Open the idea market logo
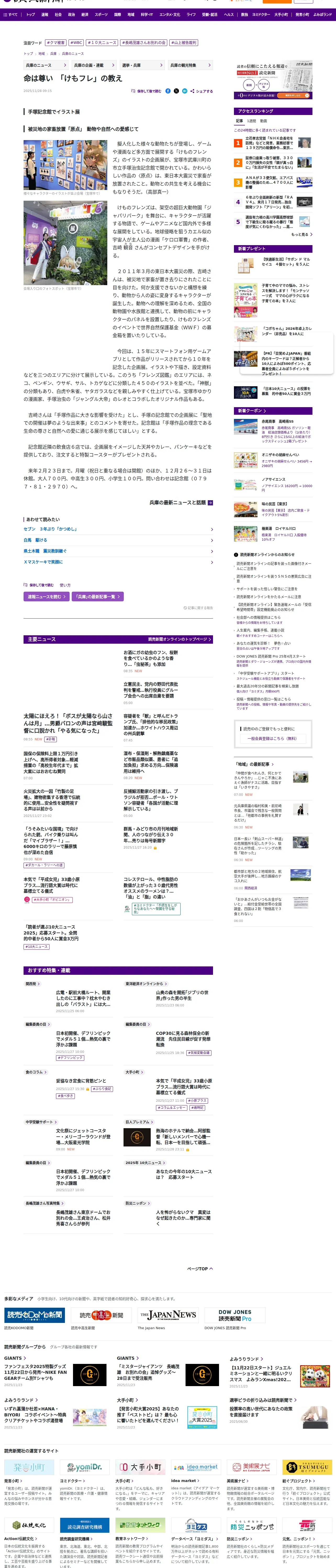 tap(196, 1467)
